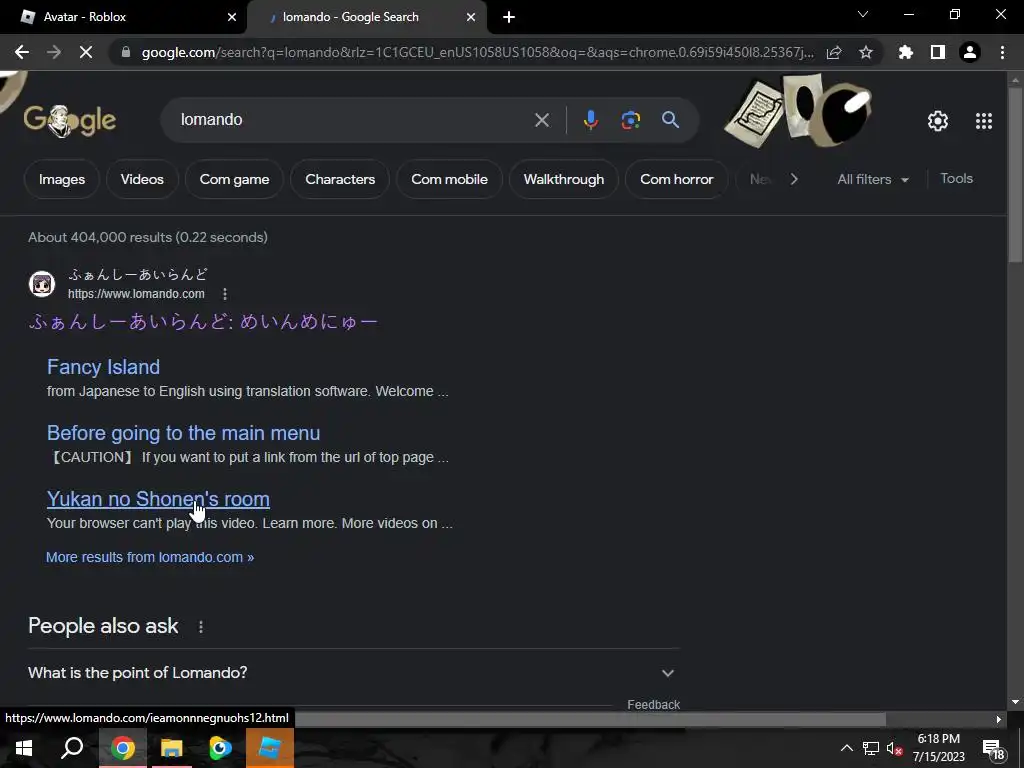This screenshot has width=1024, height=768.
Task: Open the notification center icon
Action: tap(993, 748)
